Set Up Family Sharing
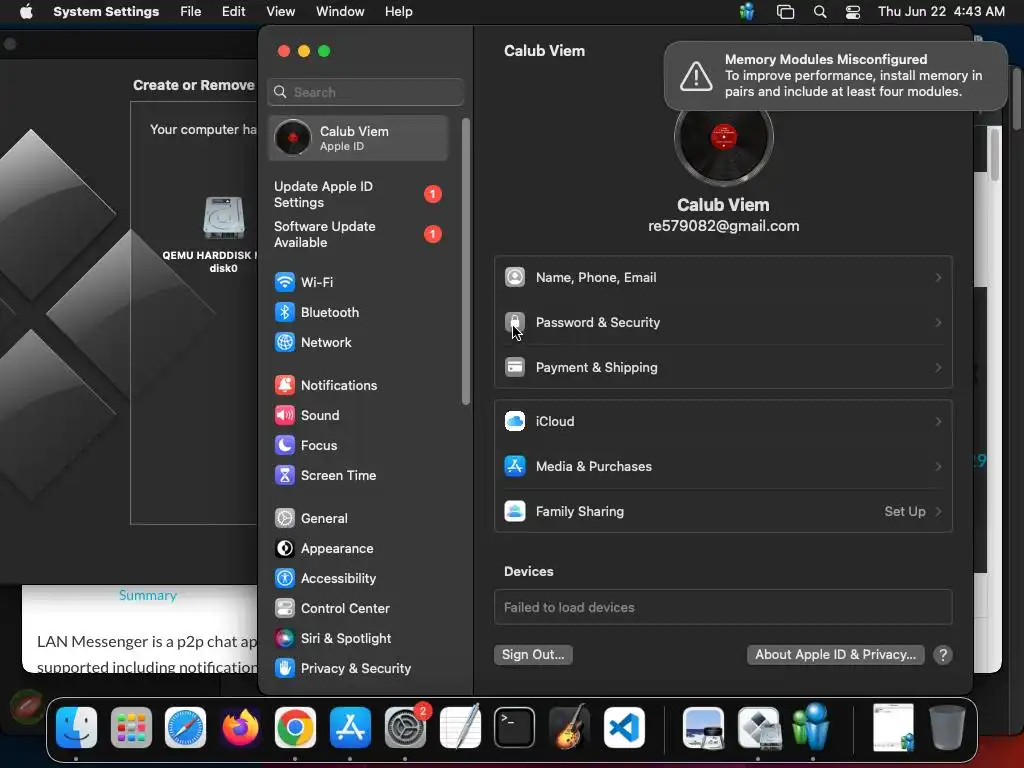 (723, 511)
